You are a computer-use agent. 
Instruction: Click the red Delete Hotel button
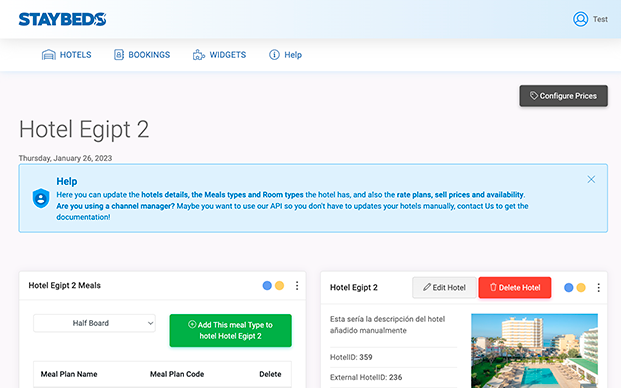(514, 287)
